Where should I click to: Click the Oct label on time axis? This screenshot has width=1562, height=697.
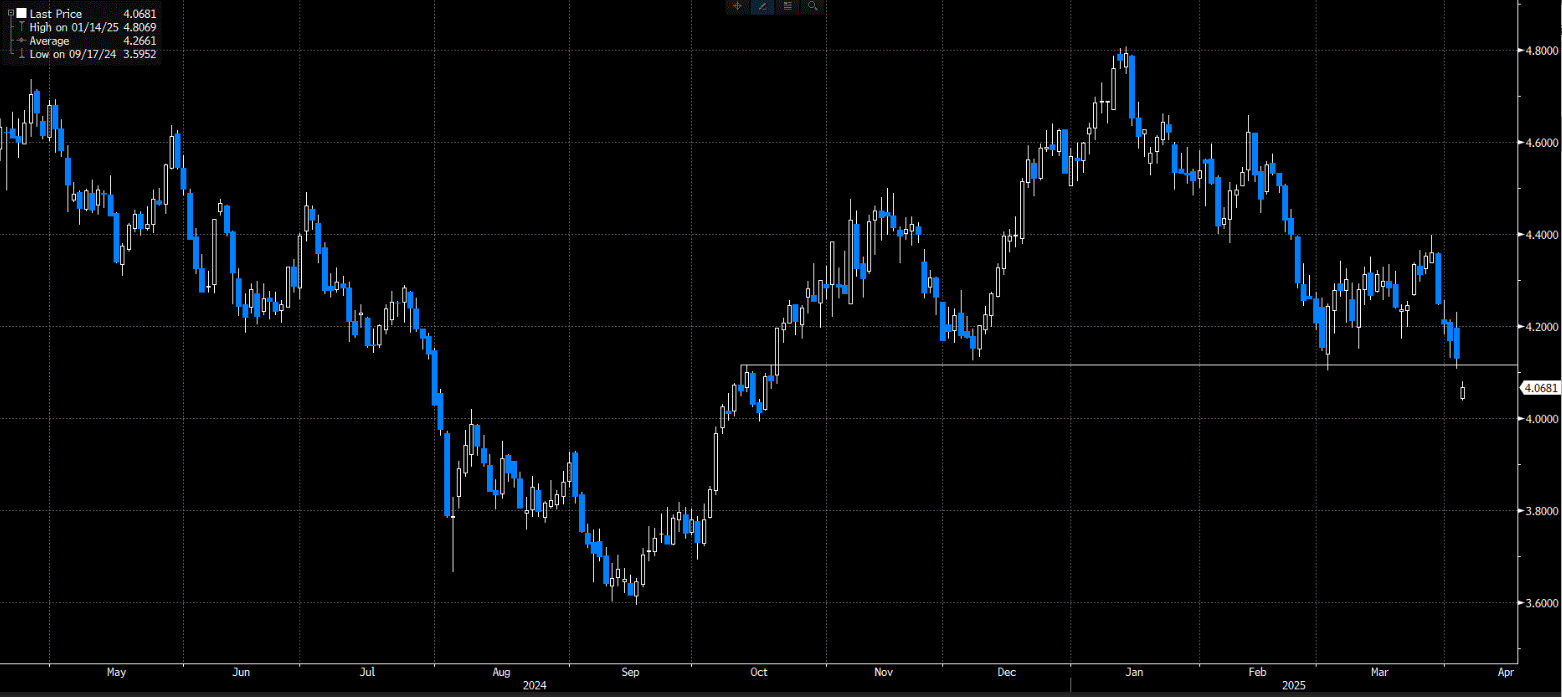[x=758, y=673]
